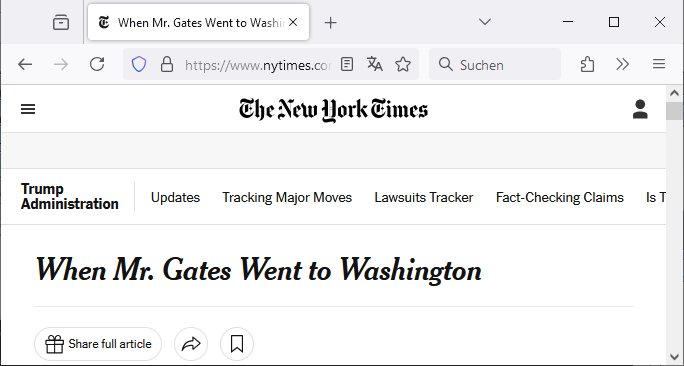This screenshot has width=684, height=366.
Task: Toggle reader view in the address bar
Action: coord(347,65)
